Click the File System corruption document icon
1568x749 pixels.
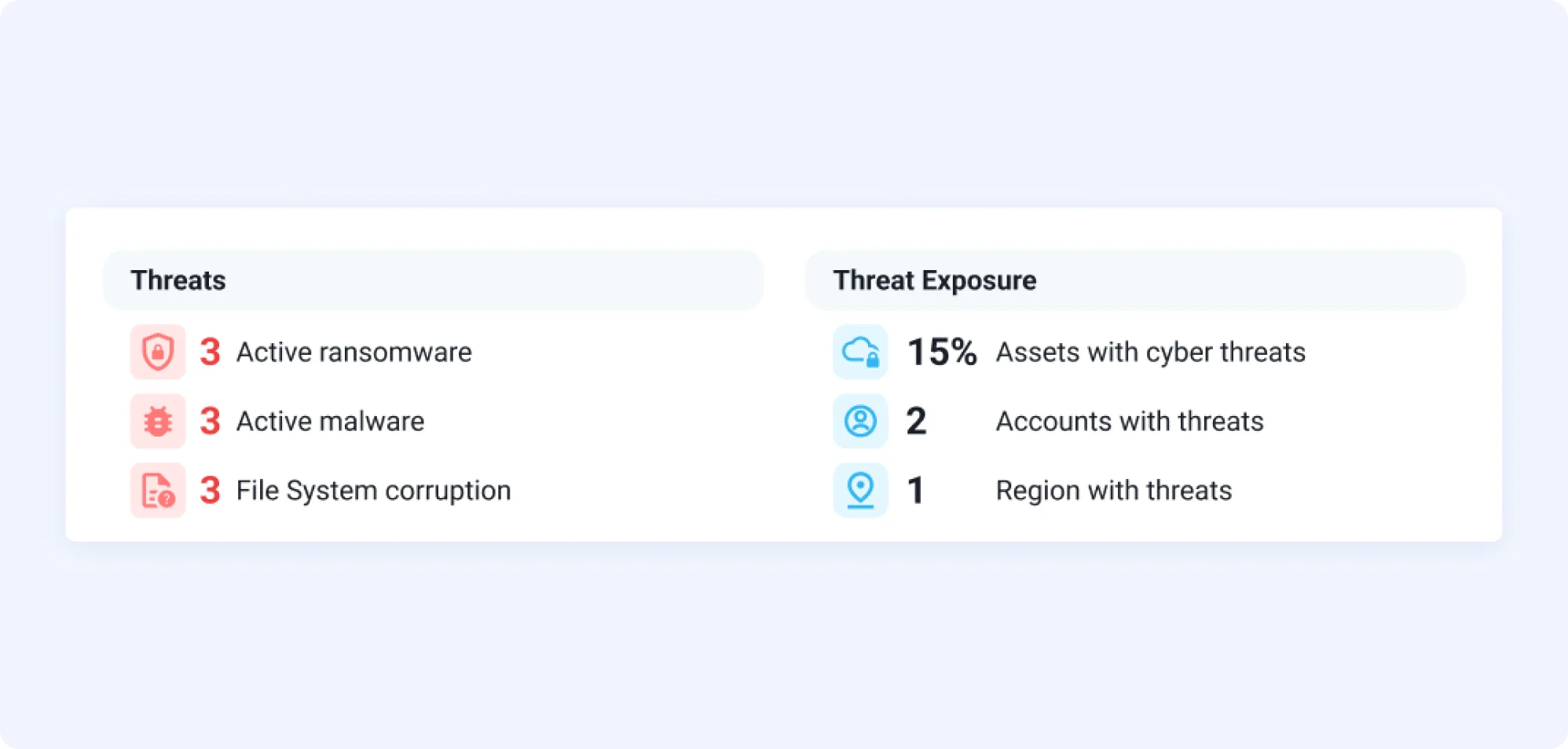pyautogui.click(x=158, y=490)
